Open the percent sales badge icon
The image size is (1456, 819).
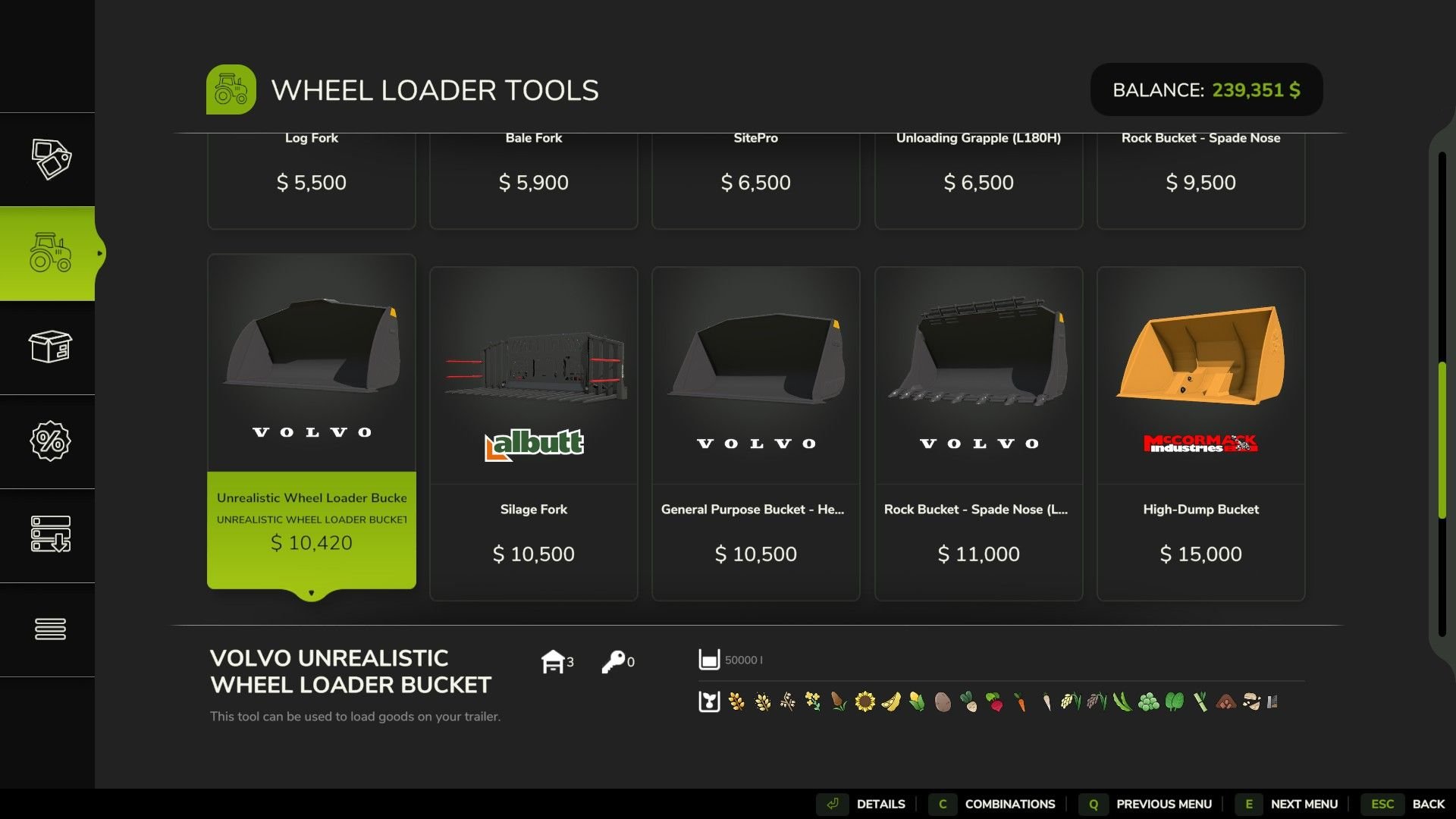(51, 441)
